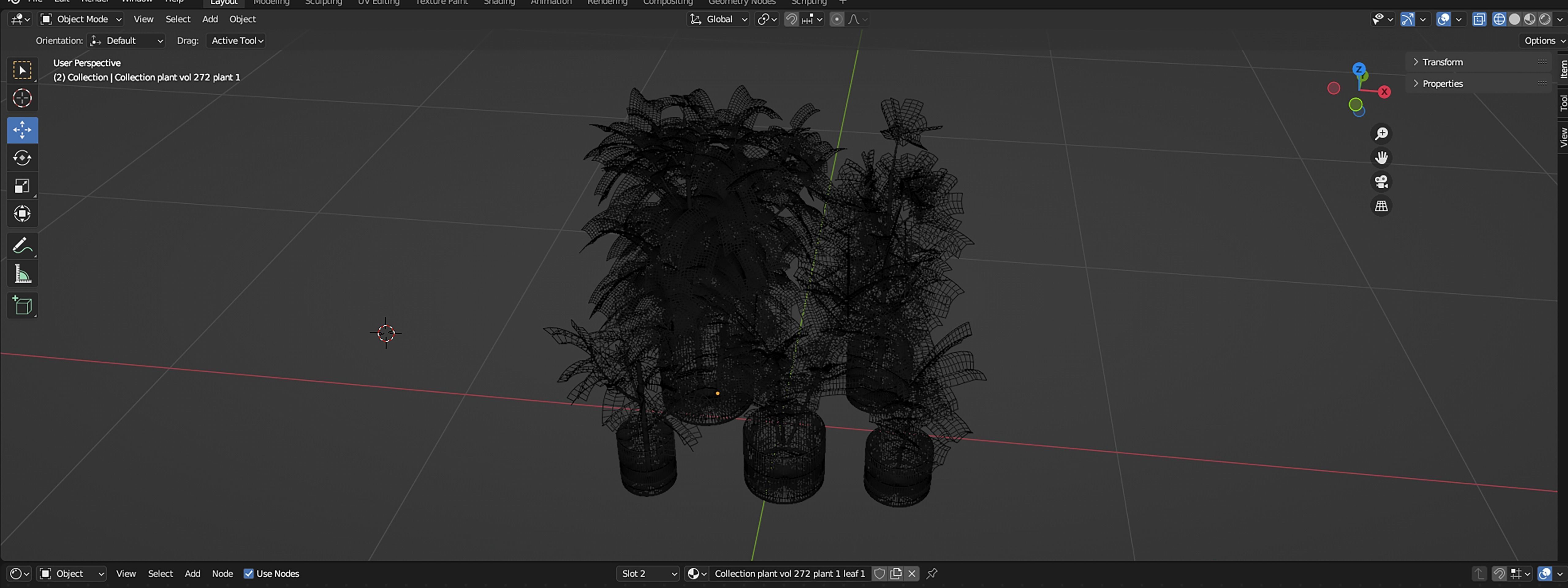1568x588 pixels.
Task: Open the pivot point dropdown
Action: point(767,20)
